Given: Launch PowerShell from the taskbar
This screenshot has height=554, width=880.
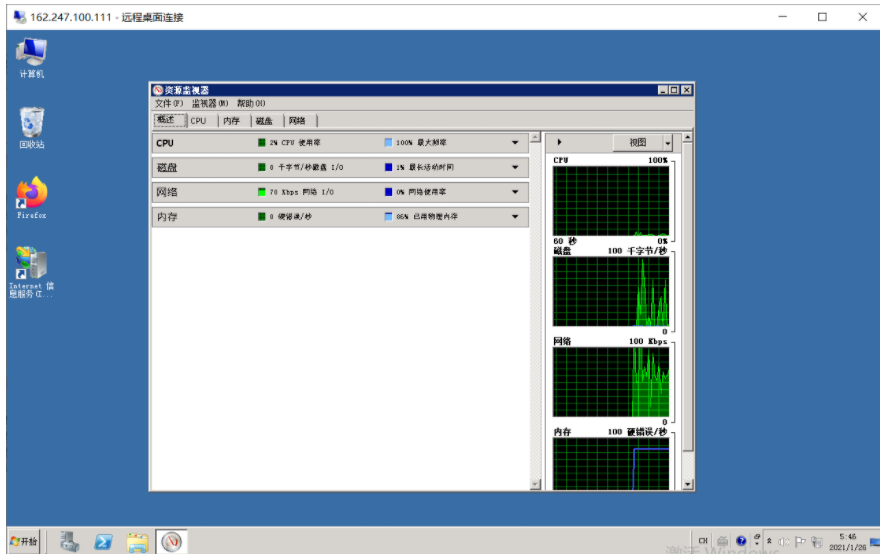Looking at the screenshot, I should pyautogui.click(x=103, y=541).
